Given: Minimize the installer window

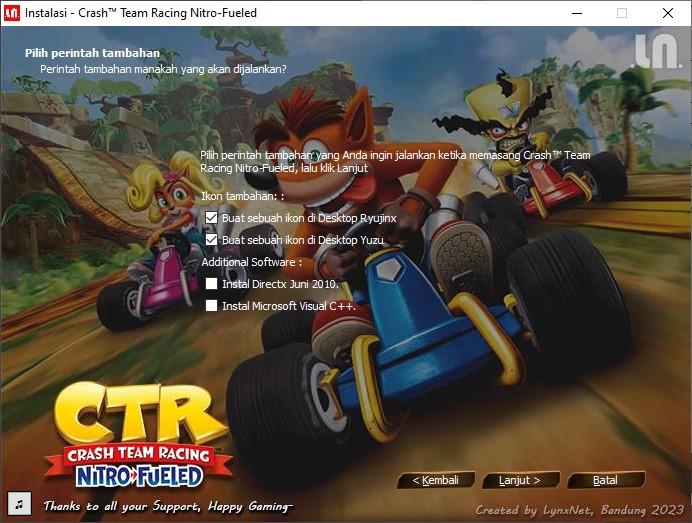Looking at the screenshot, I should (577, 13).
